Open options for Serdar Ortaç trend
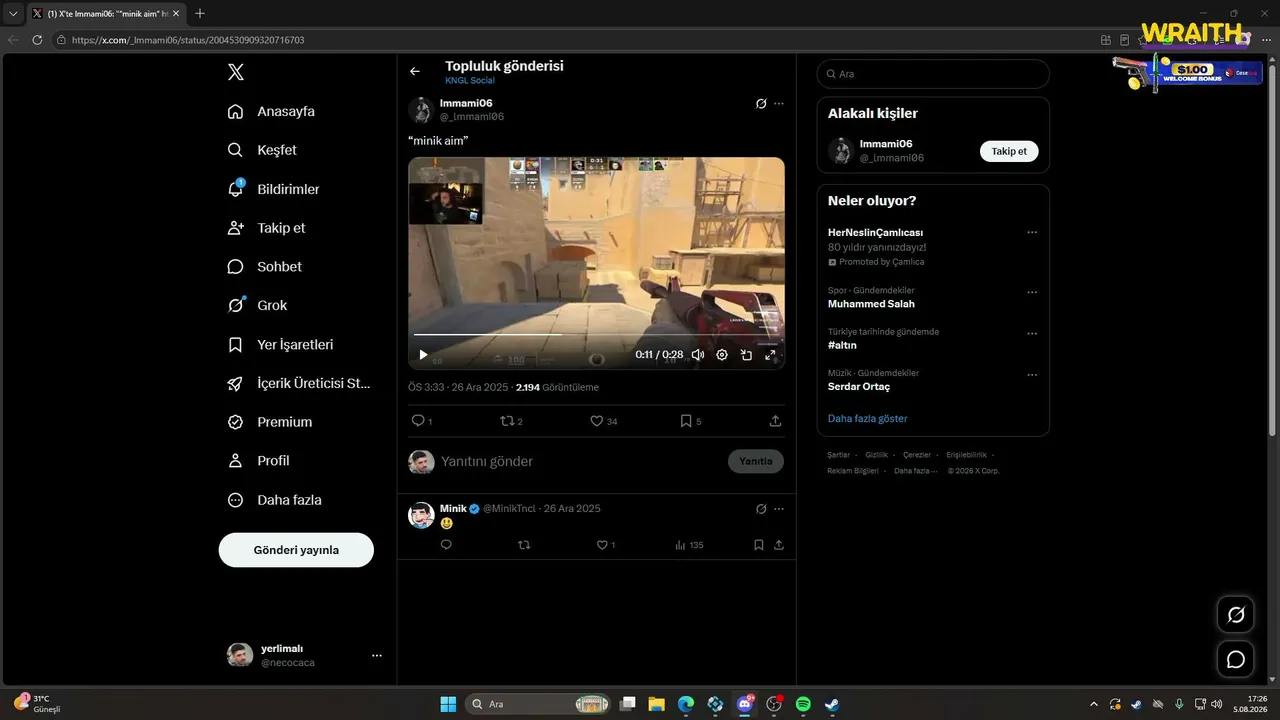The height and width of the screenshot is (720, 1280). [1032, 374]
